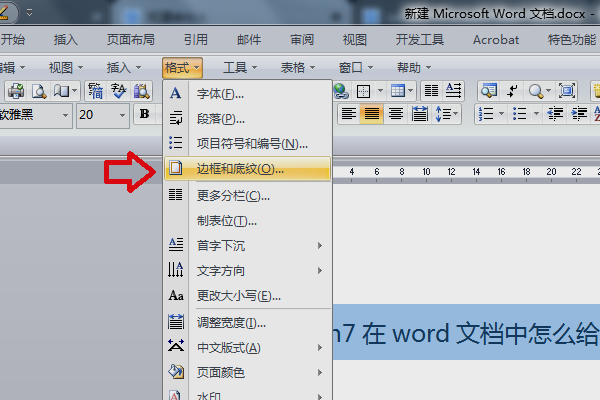Image resolution: width=600 pixels, height=400 pixels.
Task: Switch to the 特色功能 ribbon tab
Action: tap(572, 39)
